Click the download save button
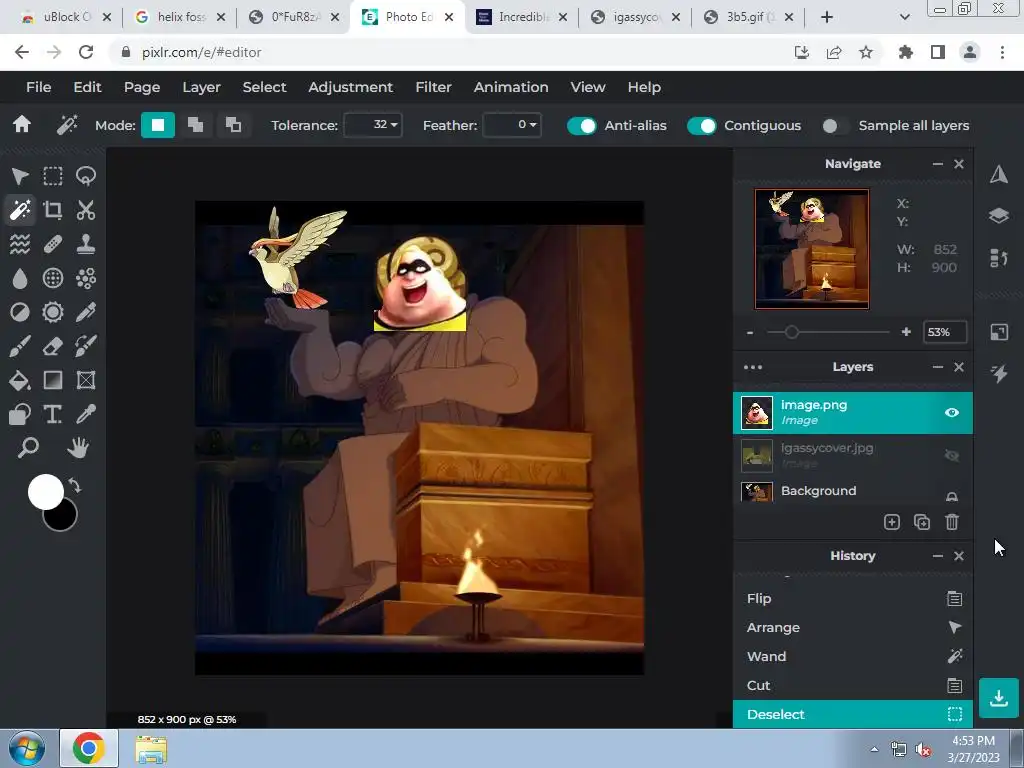 pyautogui.click(x=999, y=698)
